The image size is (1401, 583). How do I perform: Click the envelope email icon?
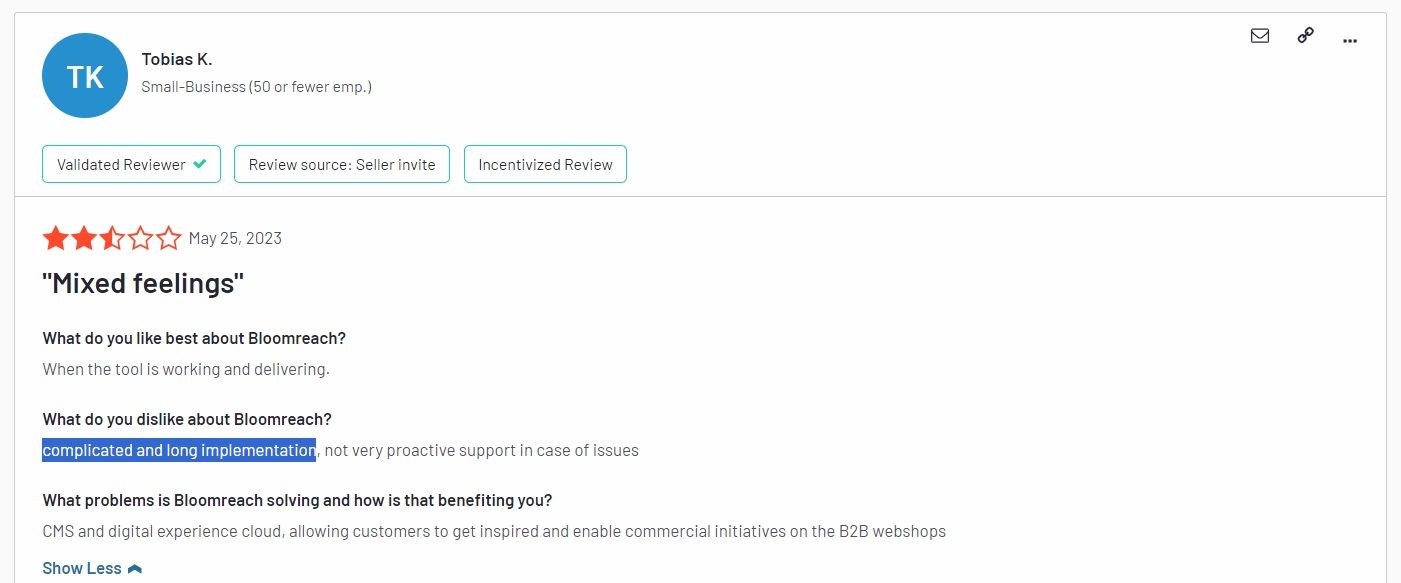click(1260, 36)
